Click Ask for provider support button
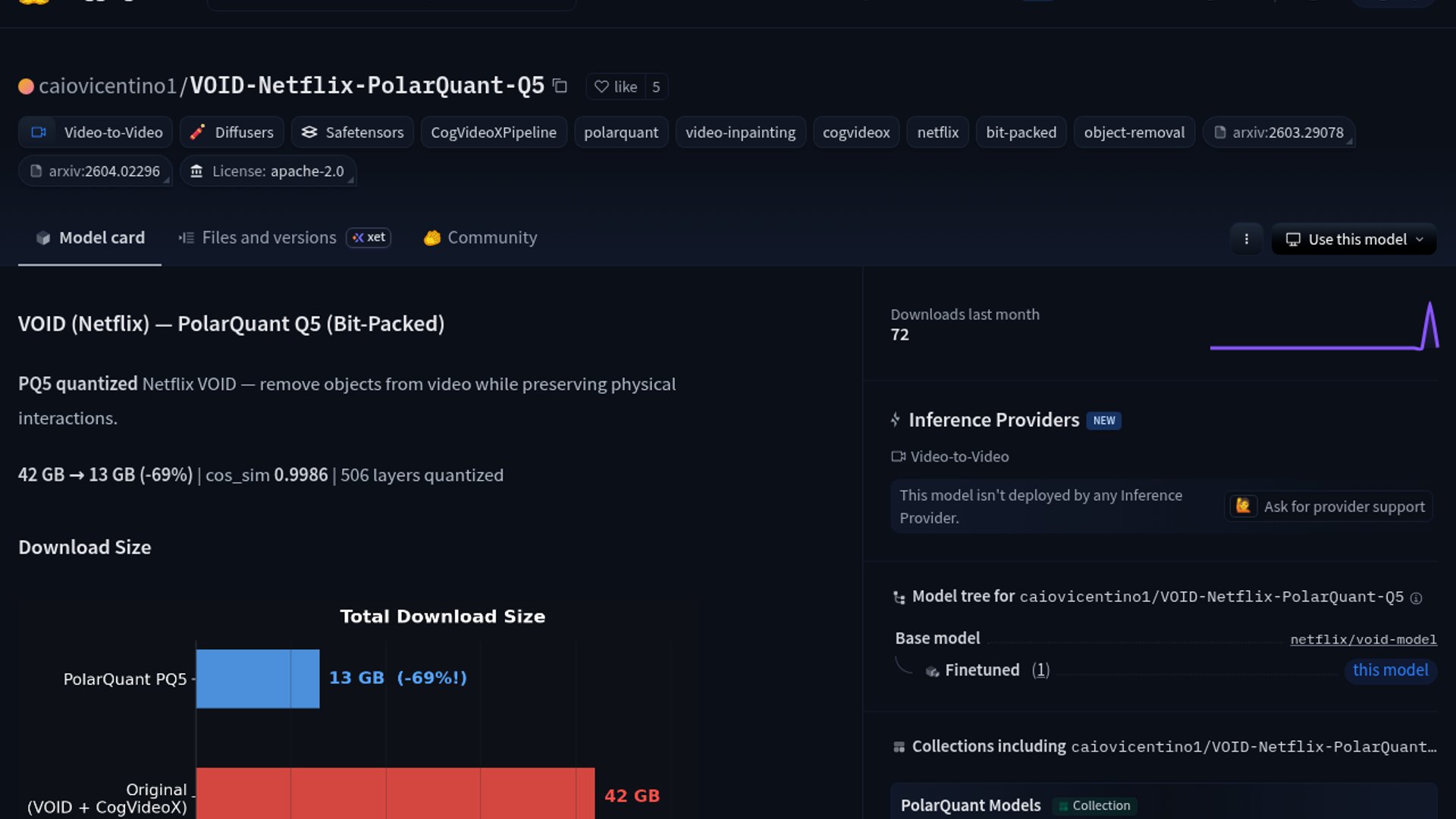Image resolution: width=1456 pixels, height=819 pixels. (x=1329, y=507)
